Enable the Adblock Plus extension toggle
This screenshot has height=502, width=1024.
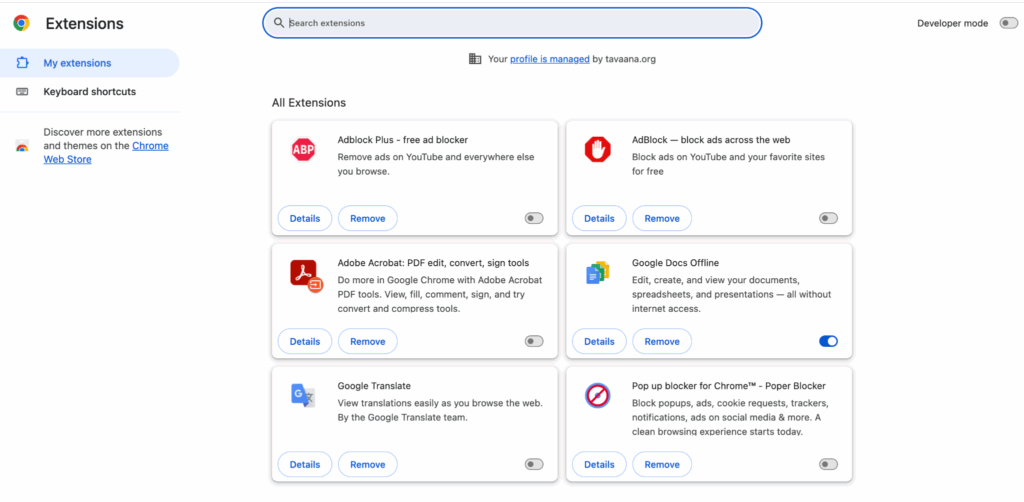(x=534, y=219)
